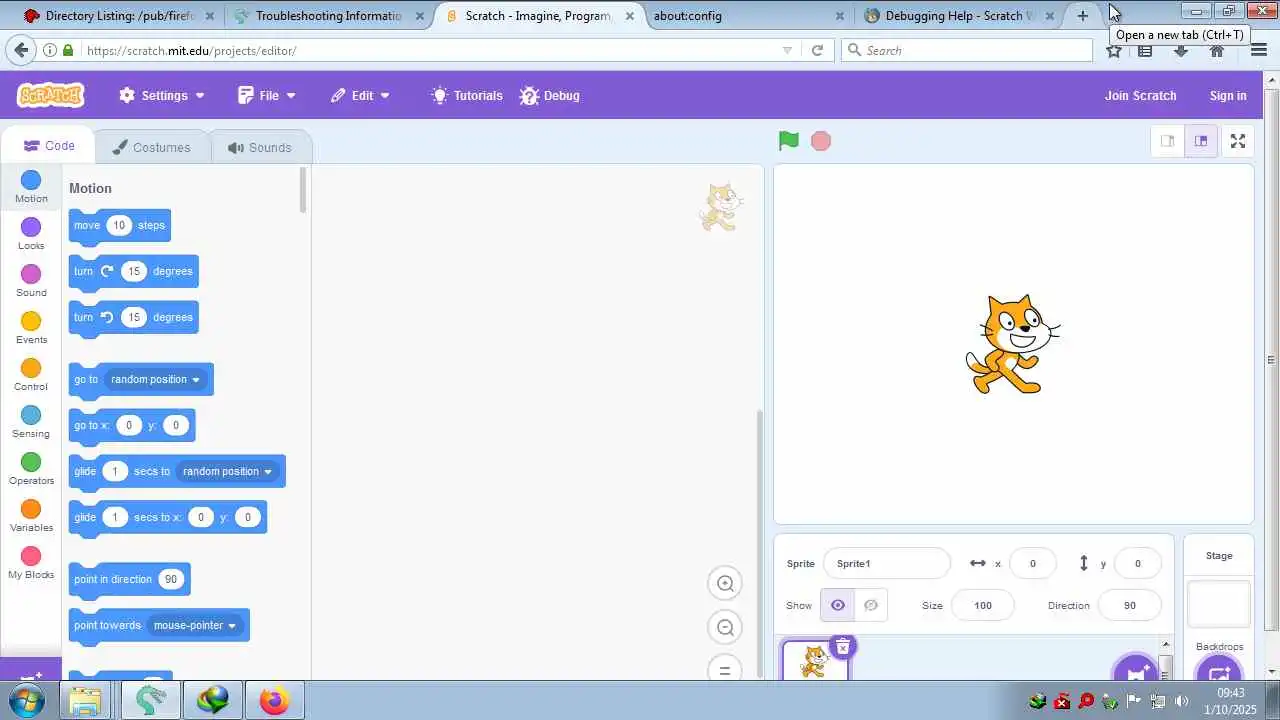Hide the sprite with crossed-eye icon
Image resolution: width=1280 pixels, height=720 pixels.
871,605
